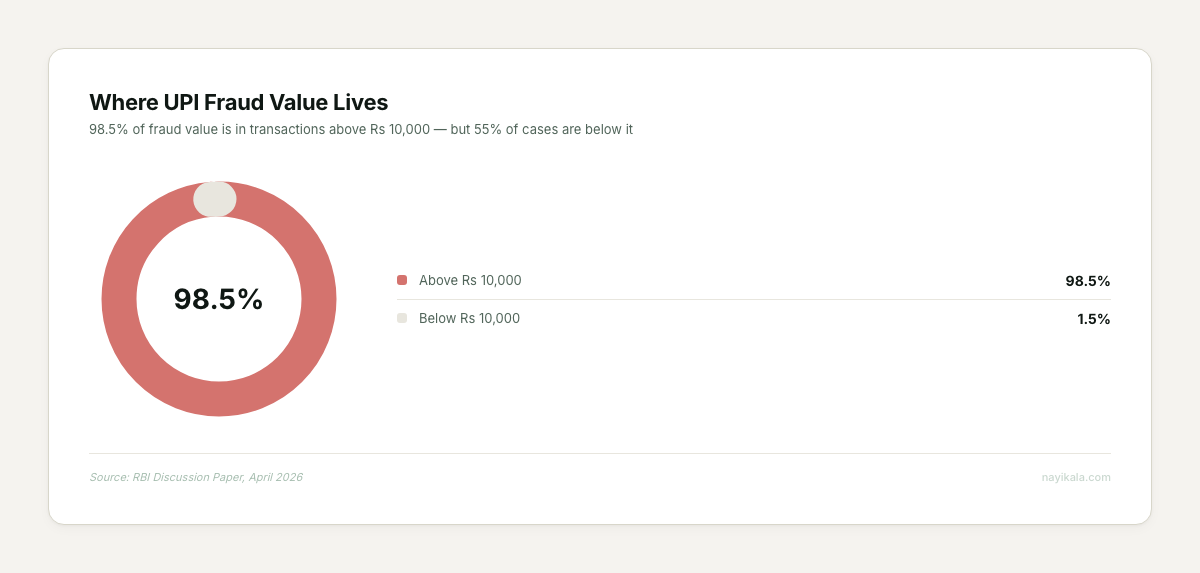Click "April 2026" in the source note

click(x=276, y=477)
